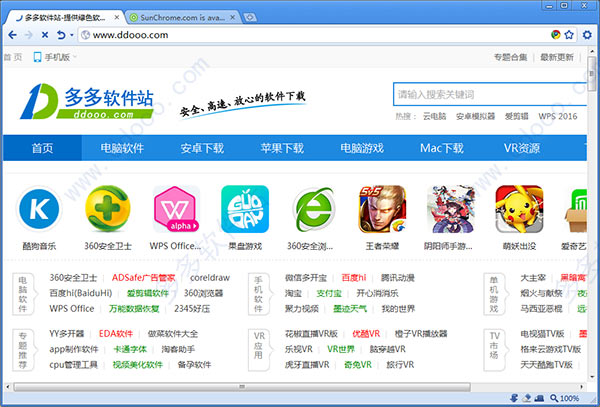600x407 pixels.
Task: Open the 电视猫TV版 link
Action: point(542,334)
